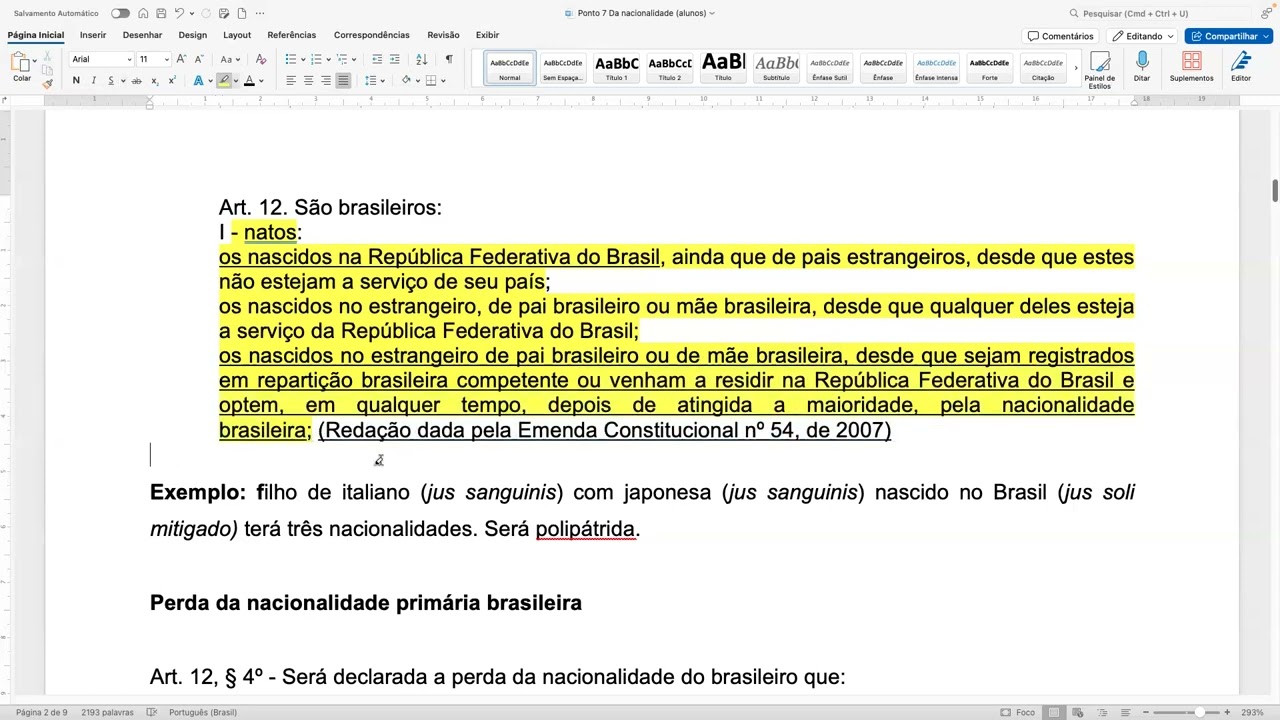The height and width of the screenshot is (720, 1280).
Task: Open the more quick-access options ellipsis
Action: coord(260,13)
